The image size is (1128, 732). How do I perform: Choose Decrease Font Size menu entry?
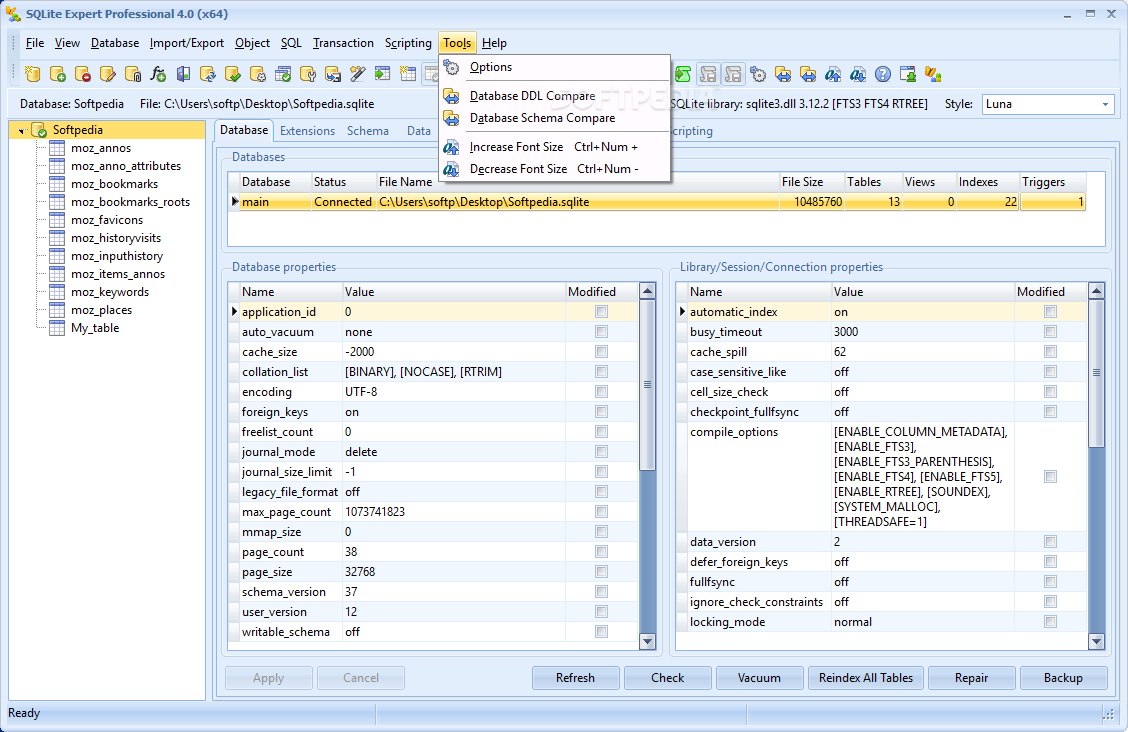coord(555,169)
